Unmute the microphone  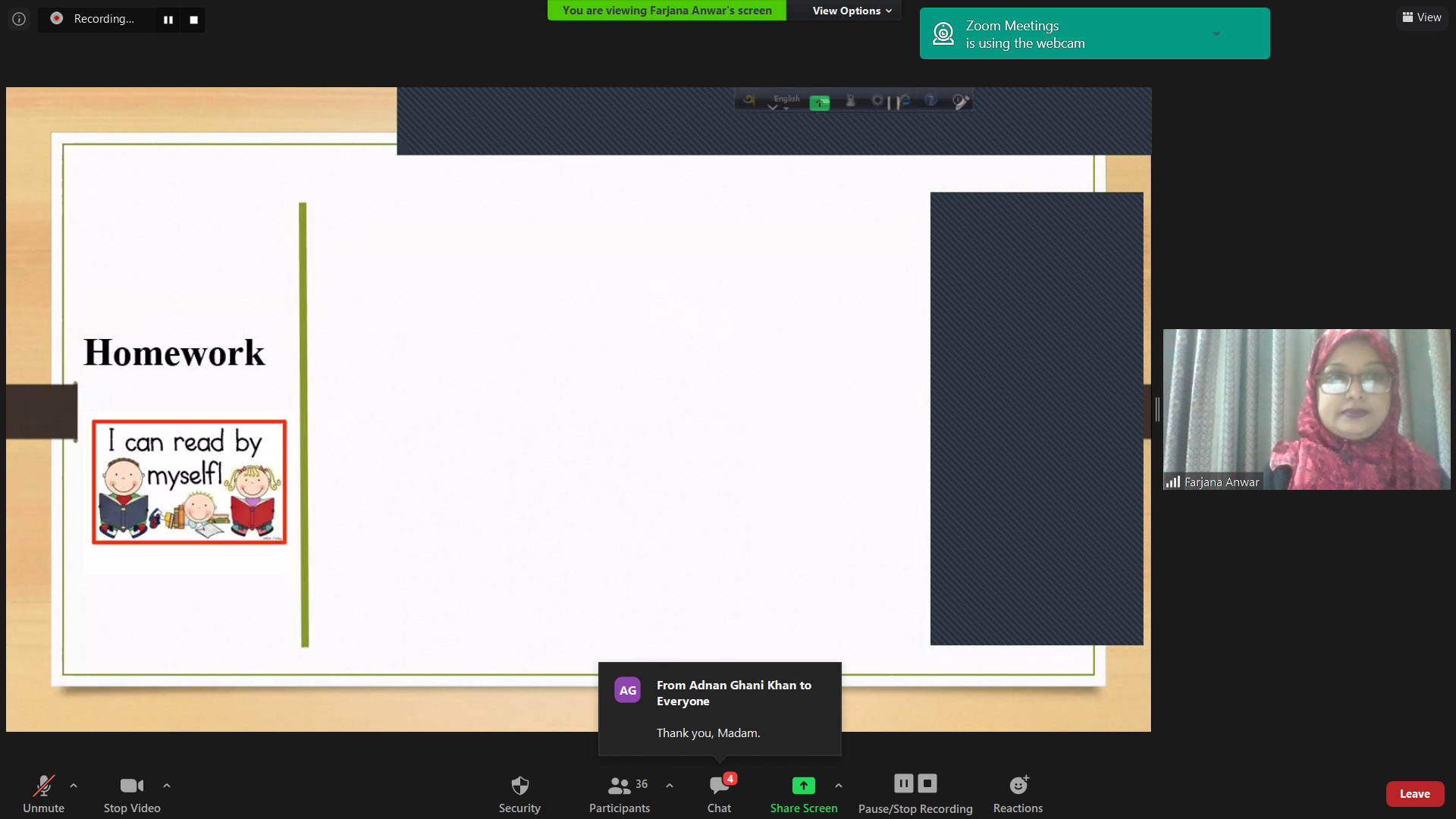tap(43, 794)
